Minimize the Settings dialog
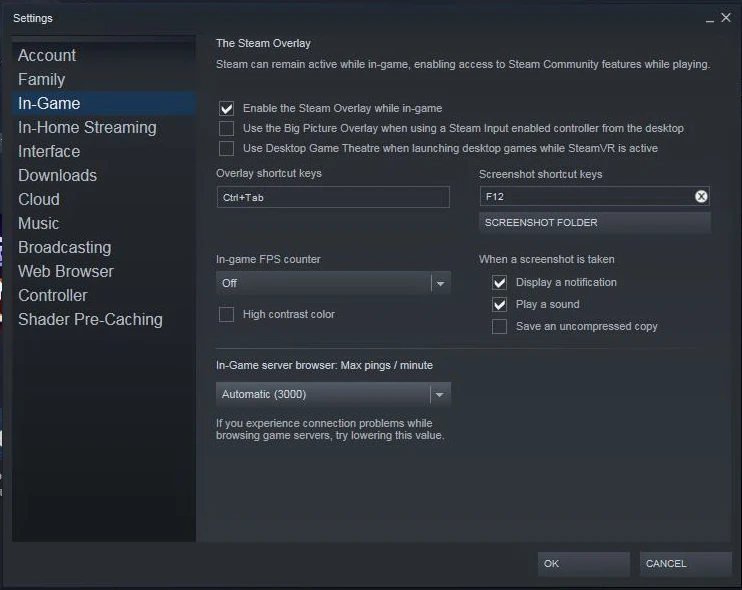The image size is (742, 590). click(x=709, y=18)
